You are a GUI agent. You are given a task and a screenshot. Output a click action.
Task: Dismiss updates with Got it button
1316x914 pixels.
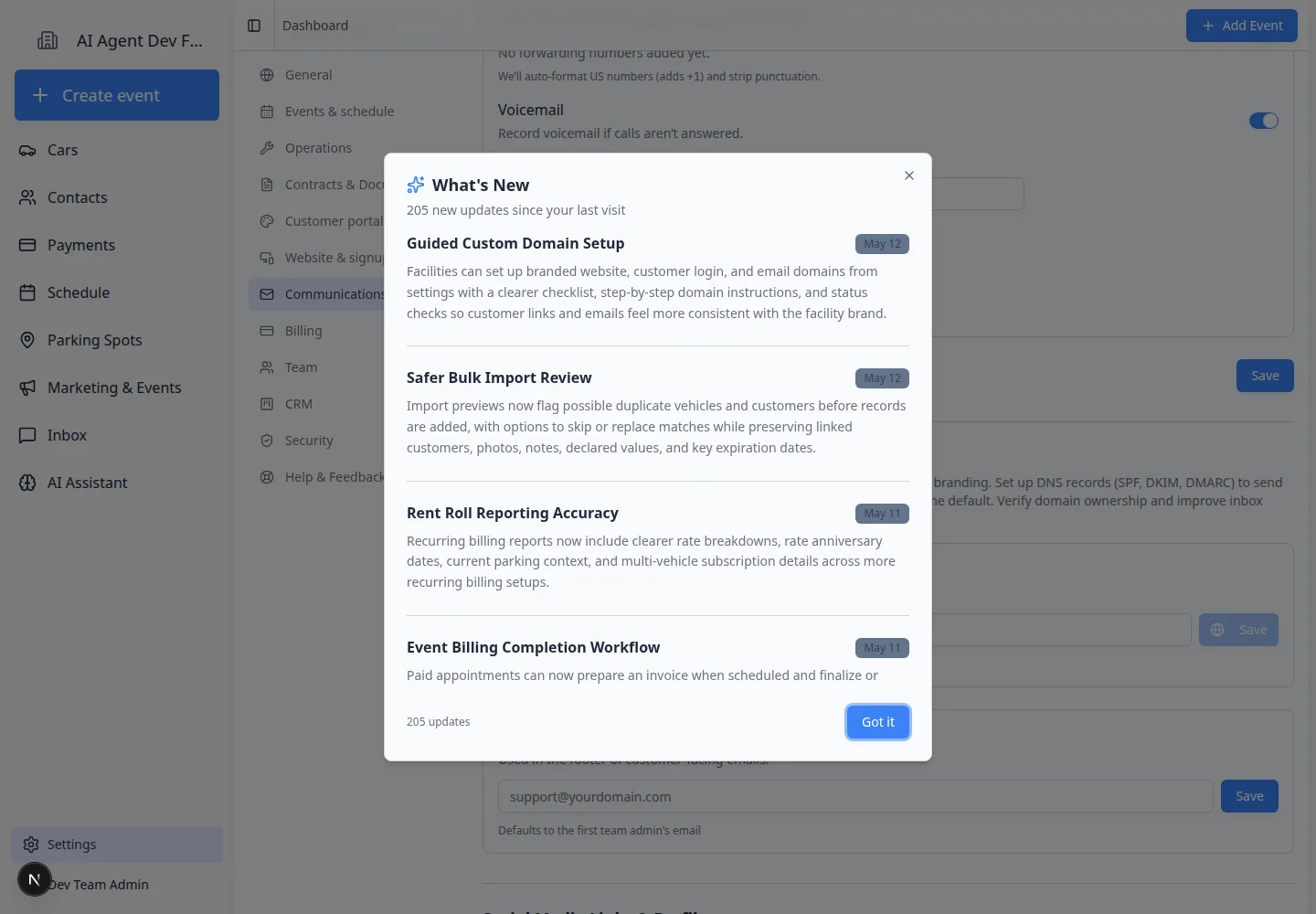(x=877, y=722)
